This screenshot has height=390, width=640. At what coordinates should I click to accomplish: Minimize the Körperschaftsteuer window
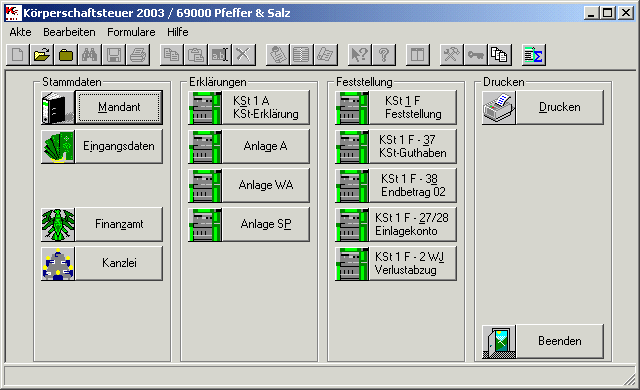pos(591,13)
